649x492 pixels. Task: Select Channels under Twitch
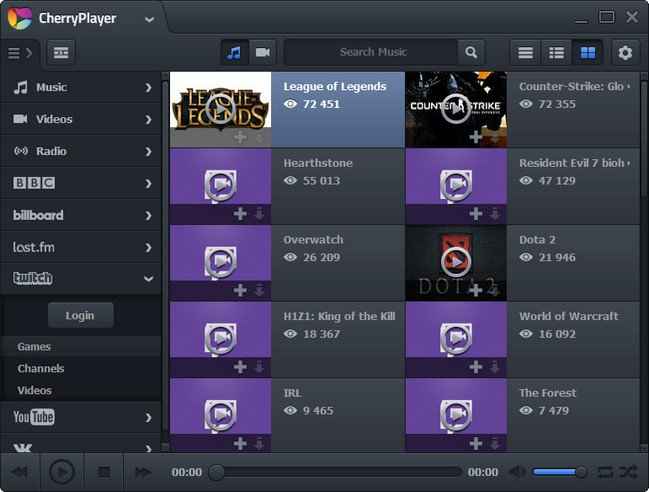tap(41, 368)
